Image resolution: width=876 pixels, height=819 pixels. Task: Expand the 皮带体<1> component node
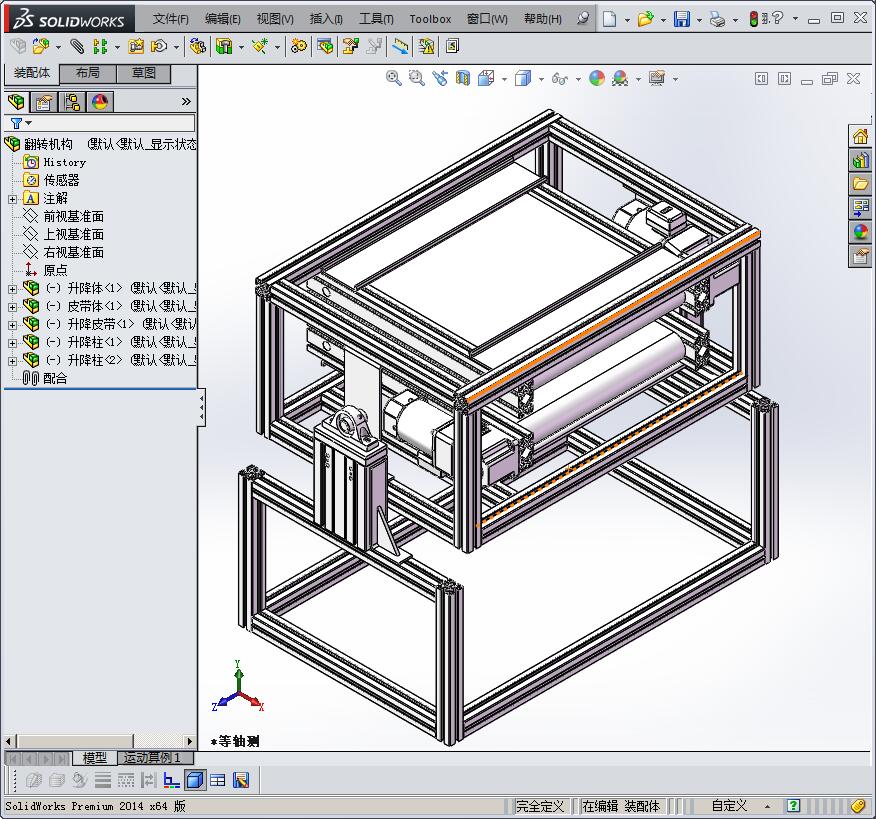point(12,307)
